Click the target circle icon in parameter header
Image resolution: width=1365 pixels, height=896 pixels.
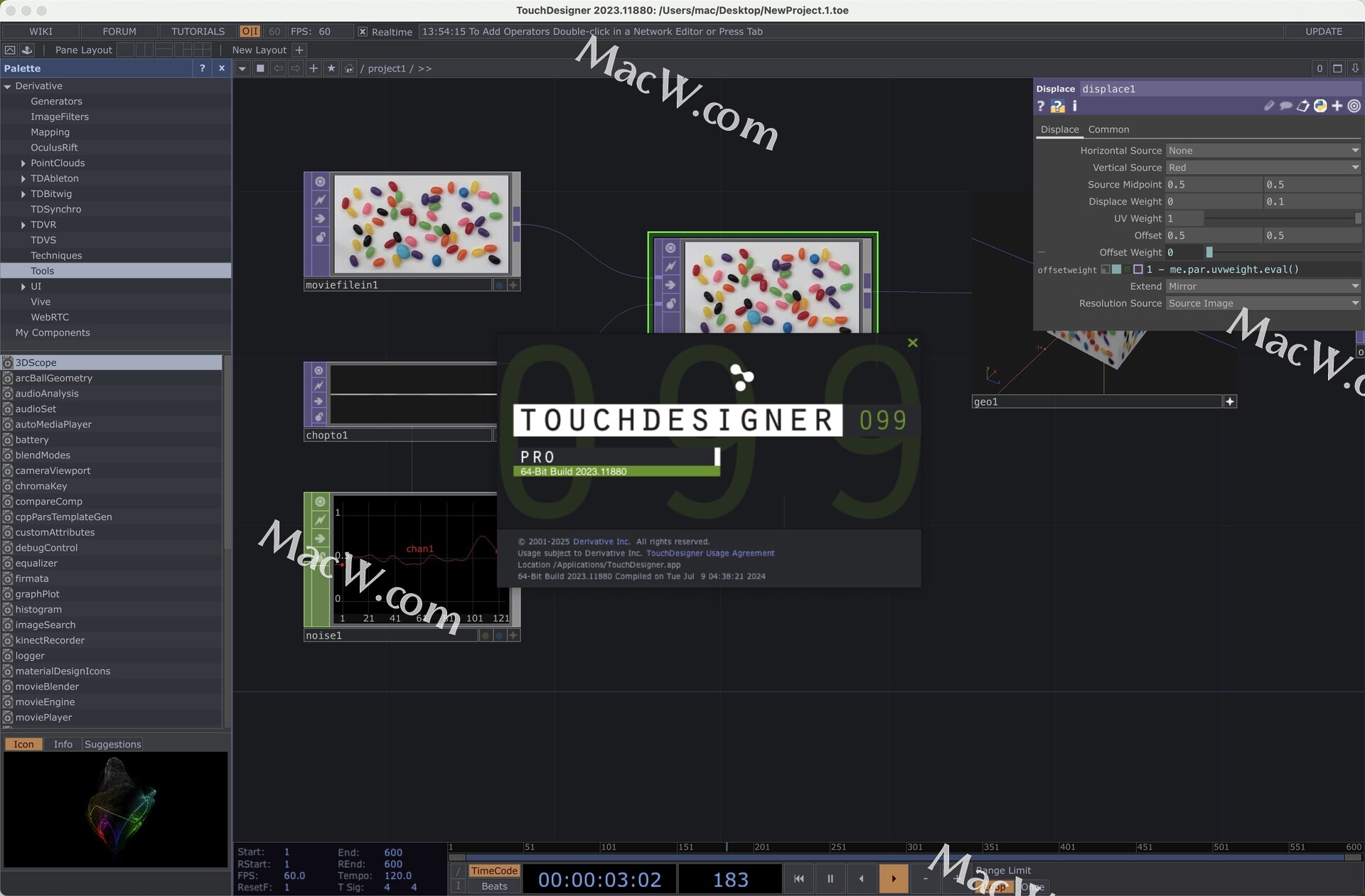(x=1354, y=106)
